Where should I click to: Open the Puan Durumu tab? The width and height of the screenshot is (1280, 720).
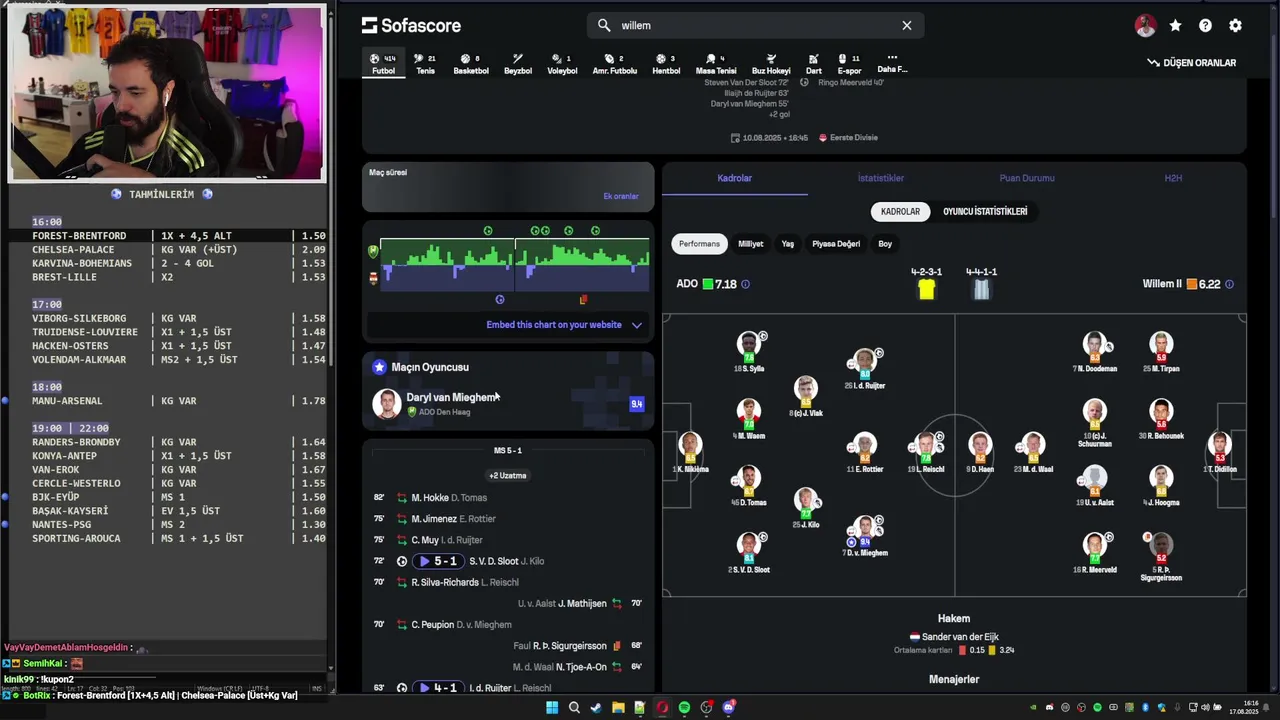coord(1027,178)
